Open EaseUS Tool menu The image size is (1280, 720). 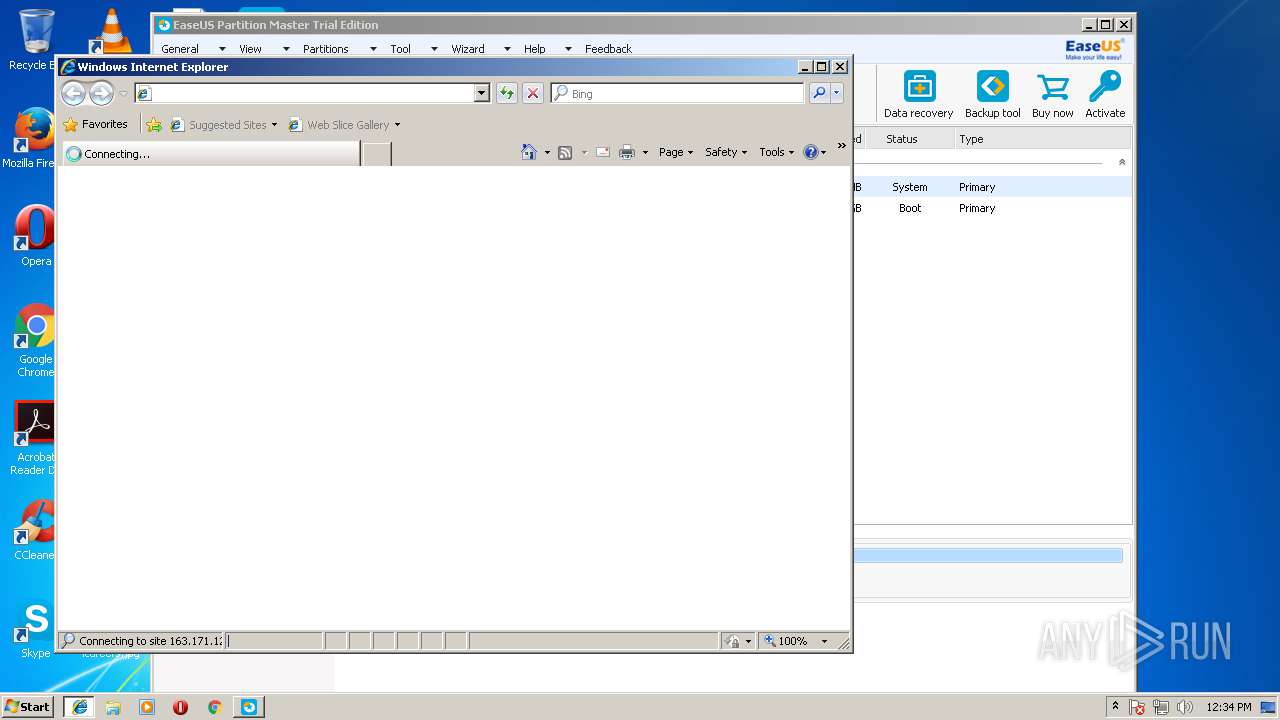point(400,49)
